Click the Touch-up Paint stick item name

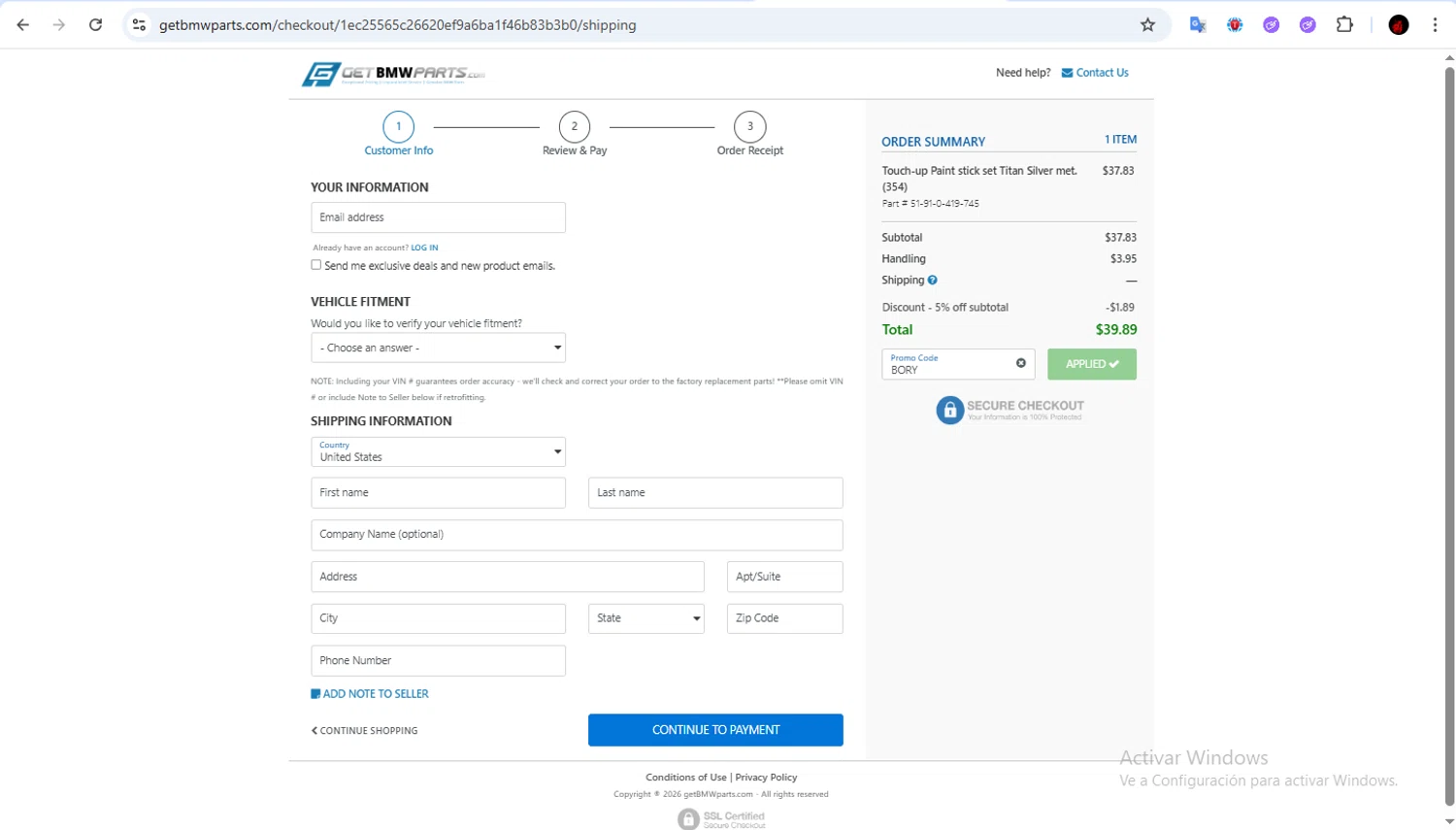pyautogui.click(x=979, y=179)
